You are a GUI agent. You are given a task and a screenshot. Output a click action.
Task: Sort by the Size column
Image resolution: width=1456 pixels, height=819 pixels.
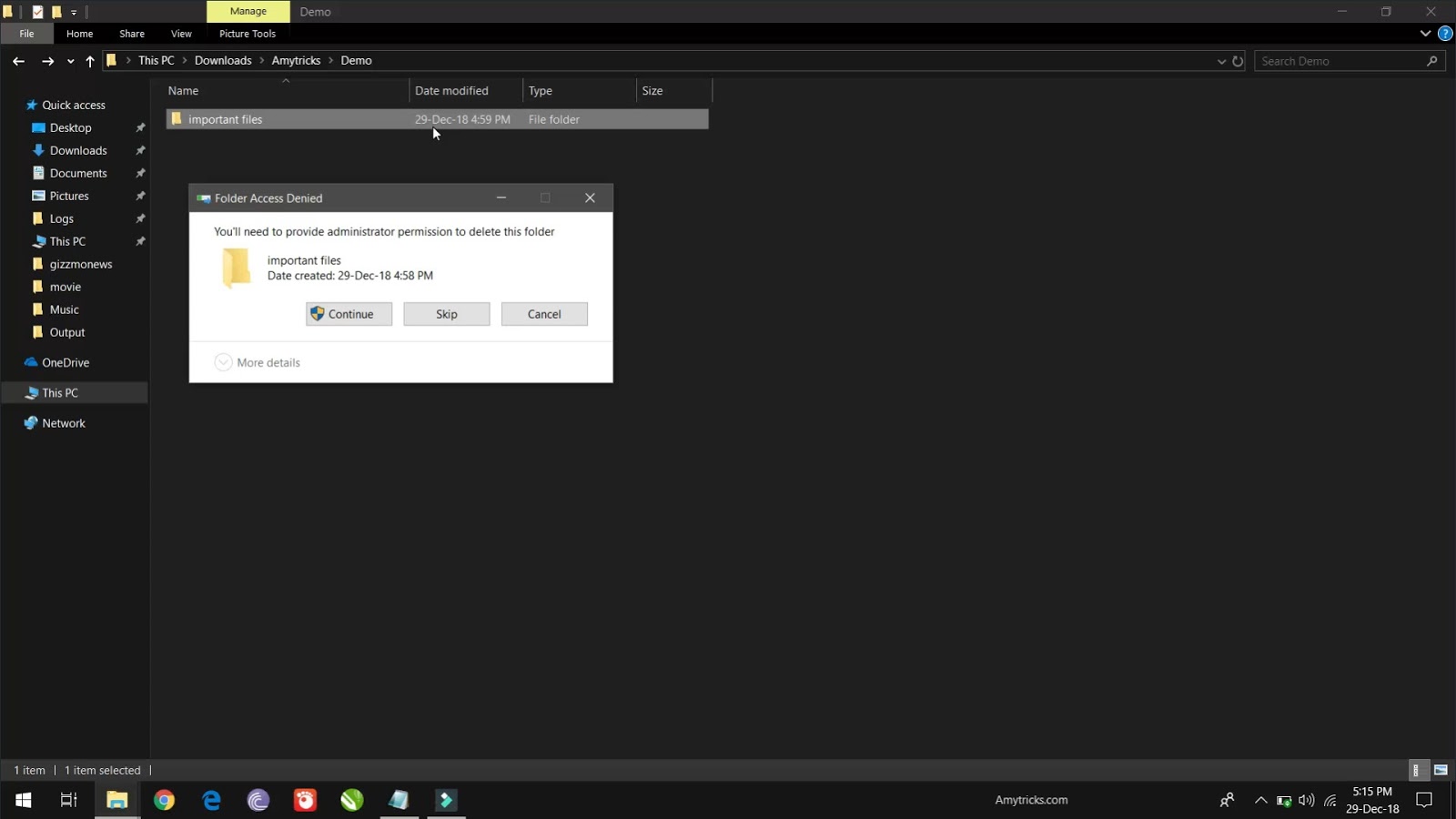coord(673,90)
